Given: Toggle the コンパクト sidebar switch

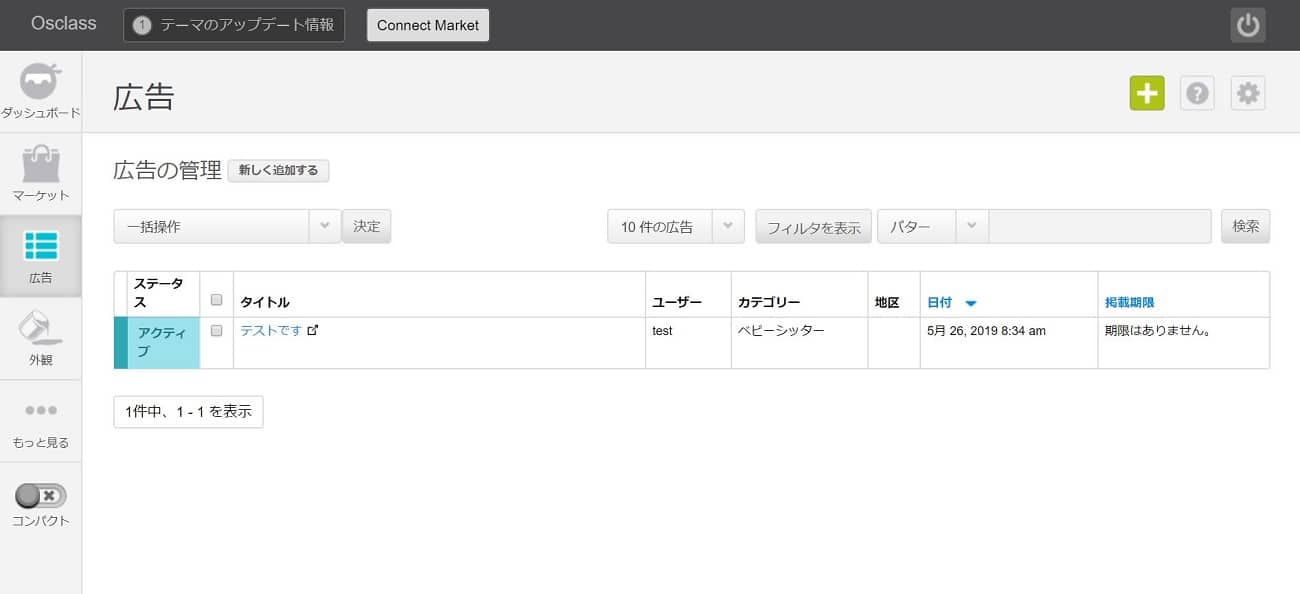Looking at the screenshot, I should point(40,496).
